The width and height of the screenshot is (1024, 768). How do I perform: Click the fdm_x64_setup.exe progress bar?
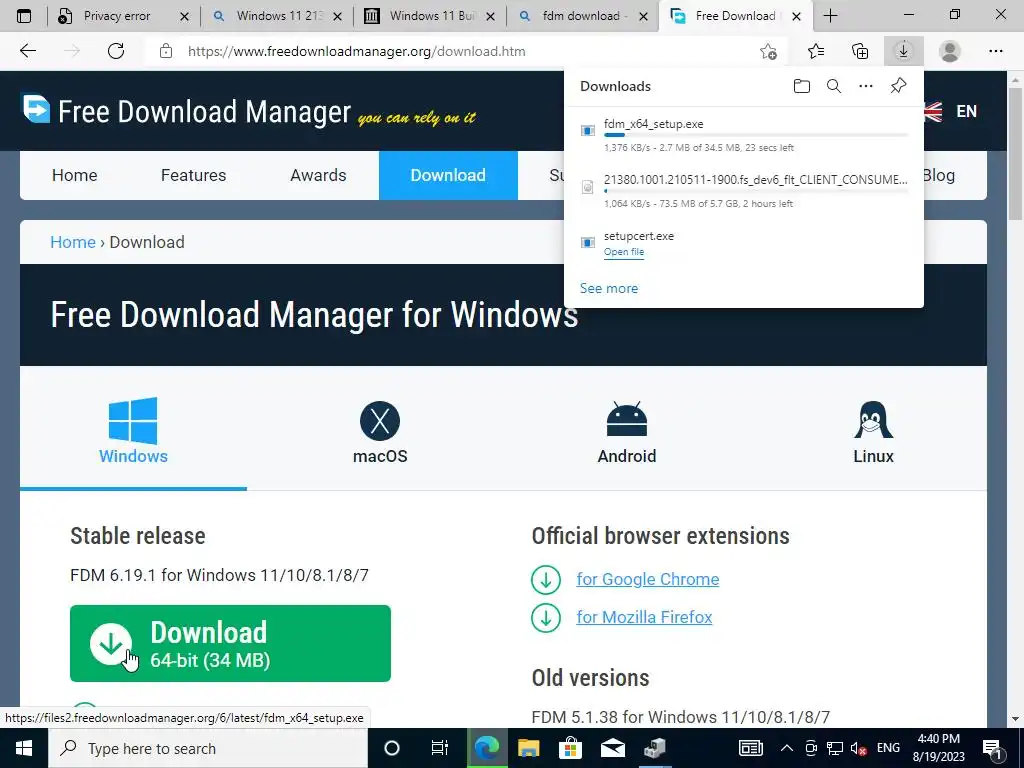pos(756,135)
